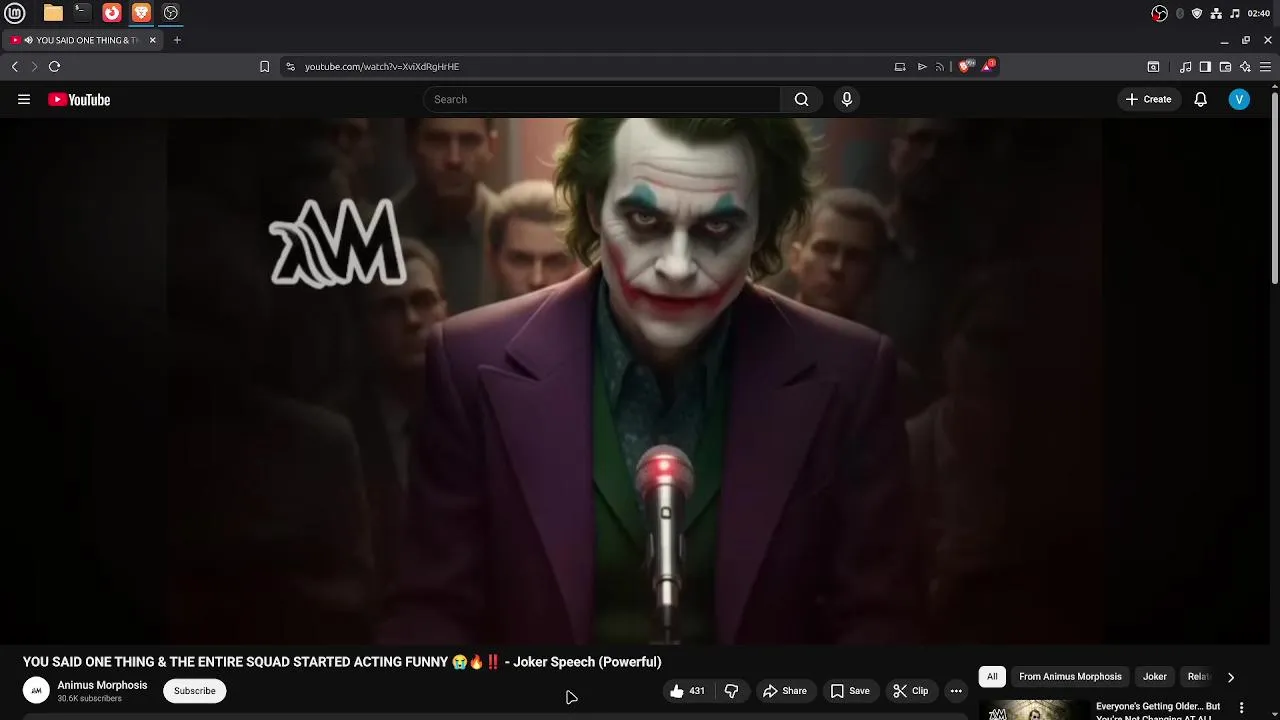Click the screen cast icon in address bar

pos(900,66)
